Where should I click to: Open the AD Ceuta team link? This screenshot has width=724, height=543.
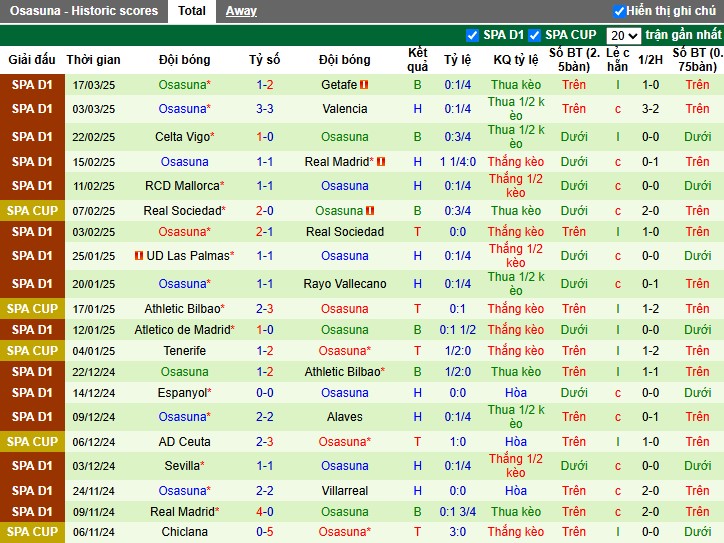click(185, 442)
